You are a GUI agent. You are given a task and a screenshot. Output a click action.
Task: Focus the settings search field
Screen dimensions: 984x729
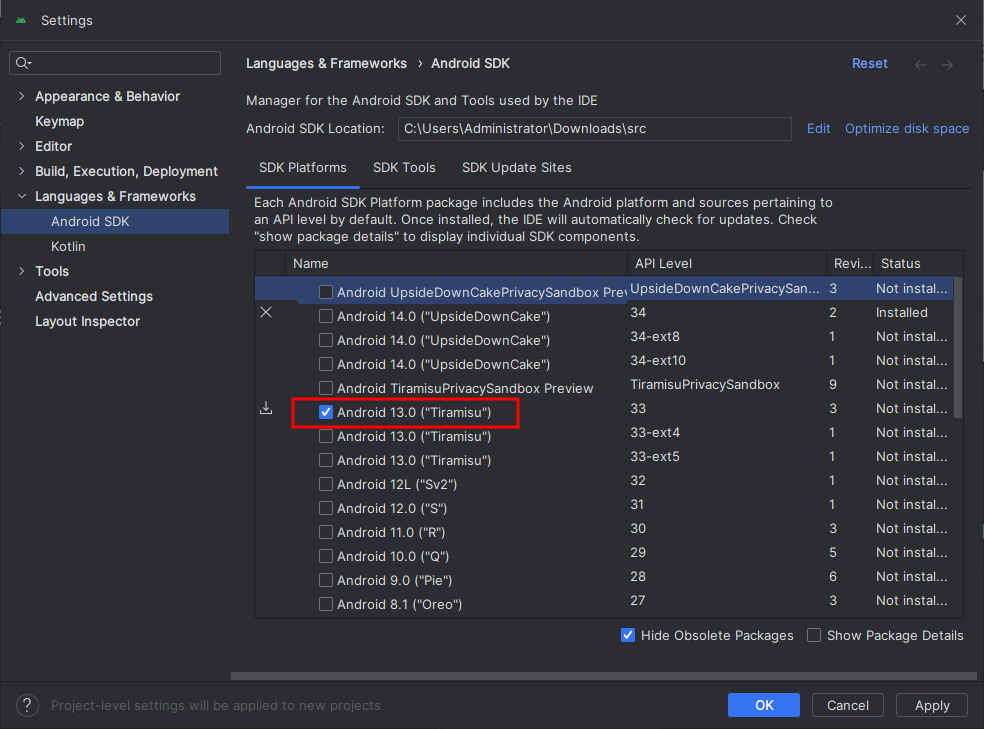tap(115, 63)
